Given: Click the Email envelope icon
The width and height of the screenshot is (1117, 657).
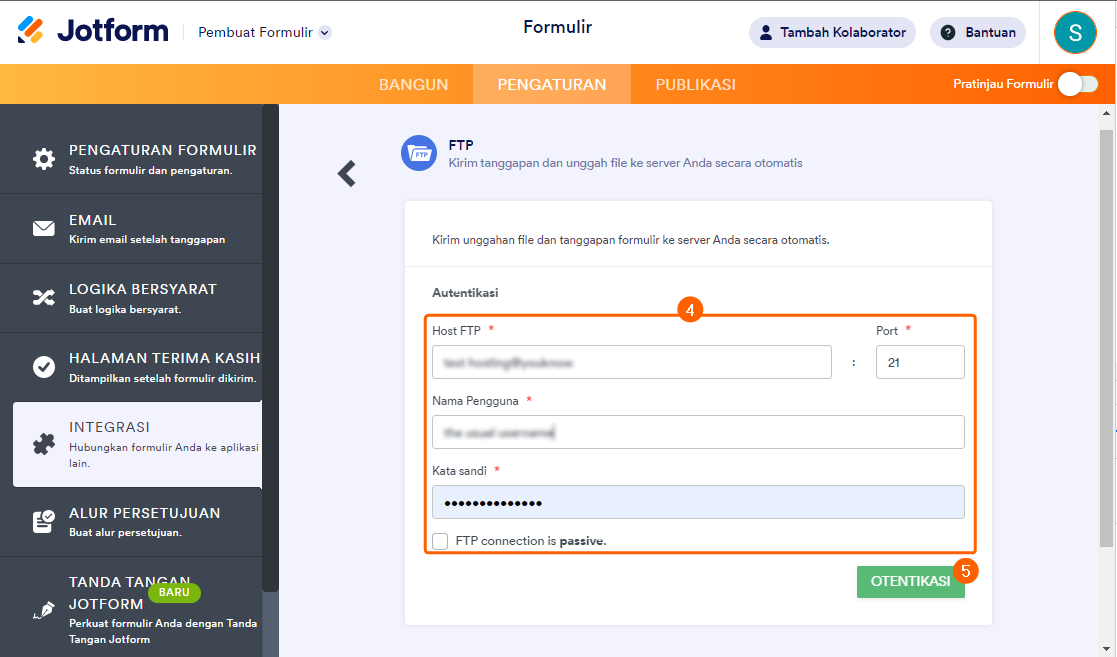Looking at the screenshot, I should pyautogui.click(x=44, y=228).
